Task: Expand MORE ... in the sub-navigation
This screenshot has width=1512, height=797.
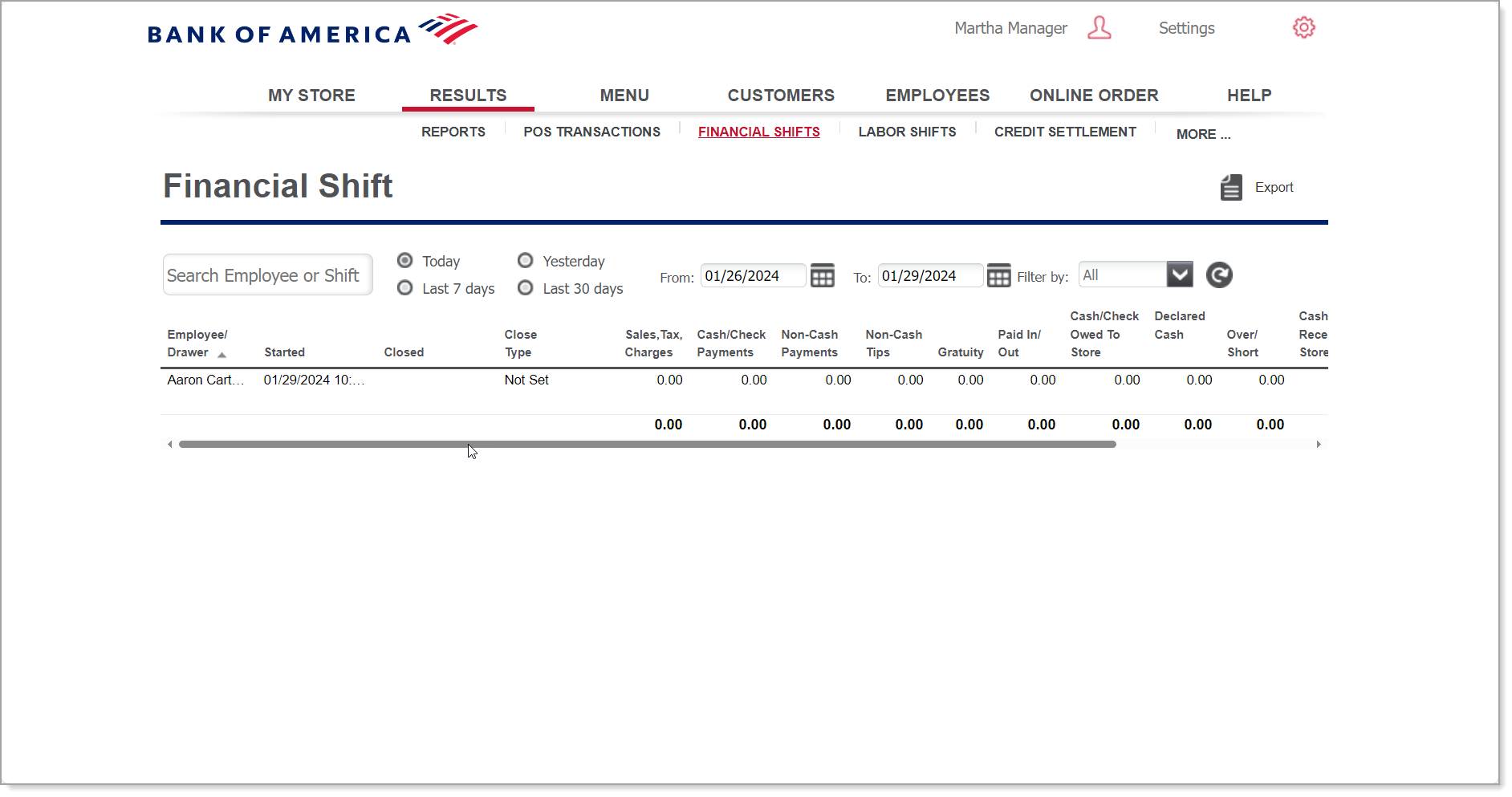Action: pos(1202,134)
